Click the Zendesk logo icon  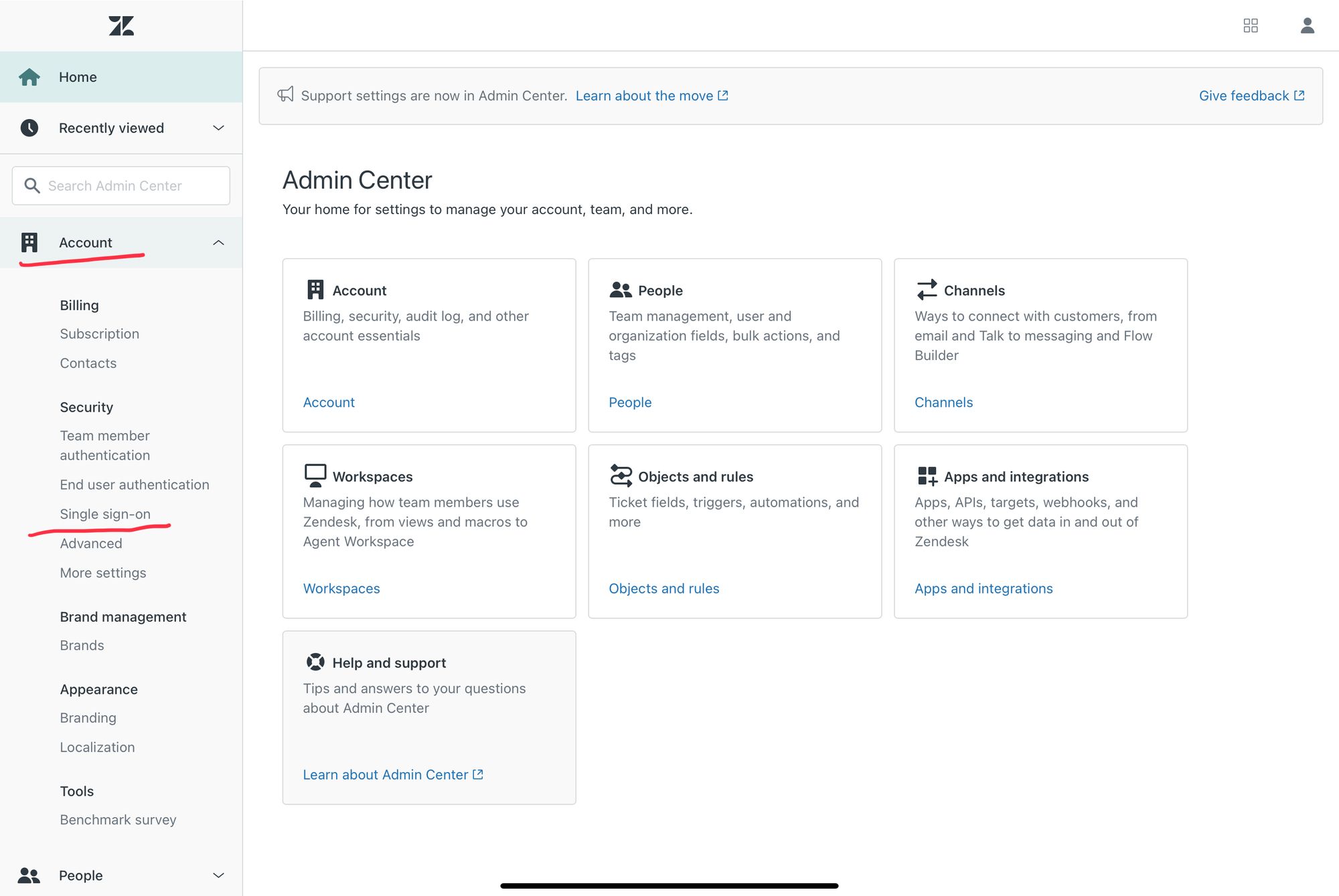coord(121,26)
